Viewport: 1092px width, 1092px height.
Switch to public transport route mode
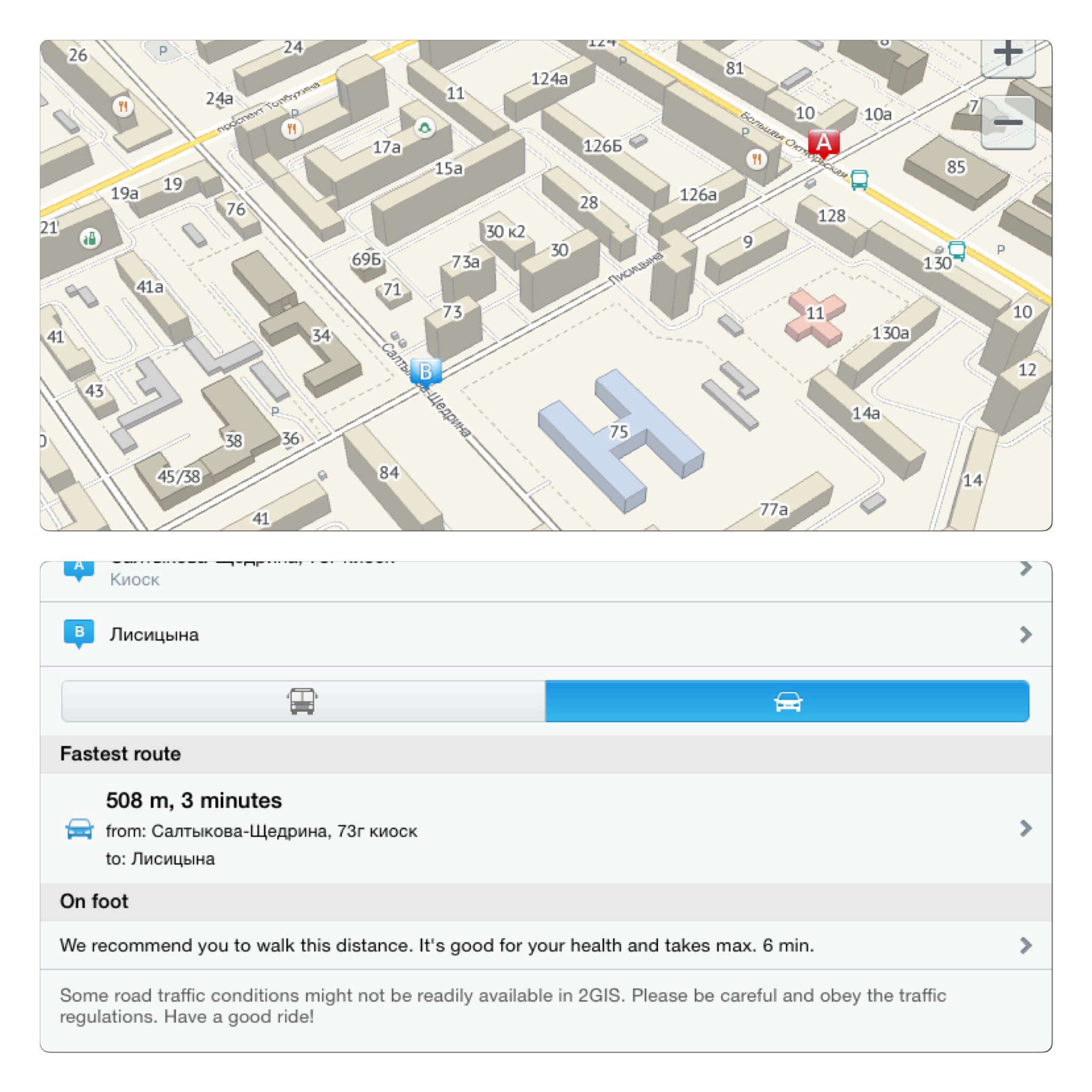(303, 701)
